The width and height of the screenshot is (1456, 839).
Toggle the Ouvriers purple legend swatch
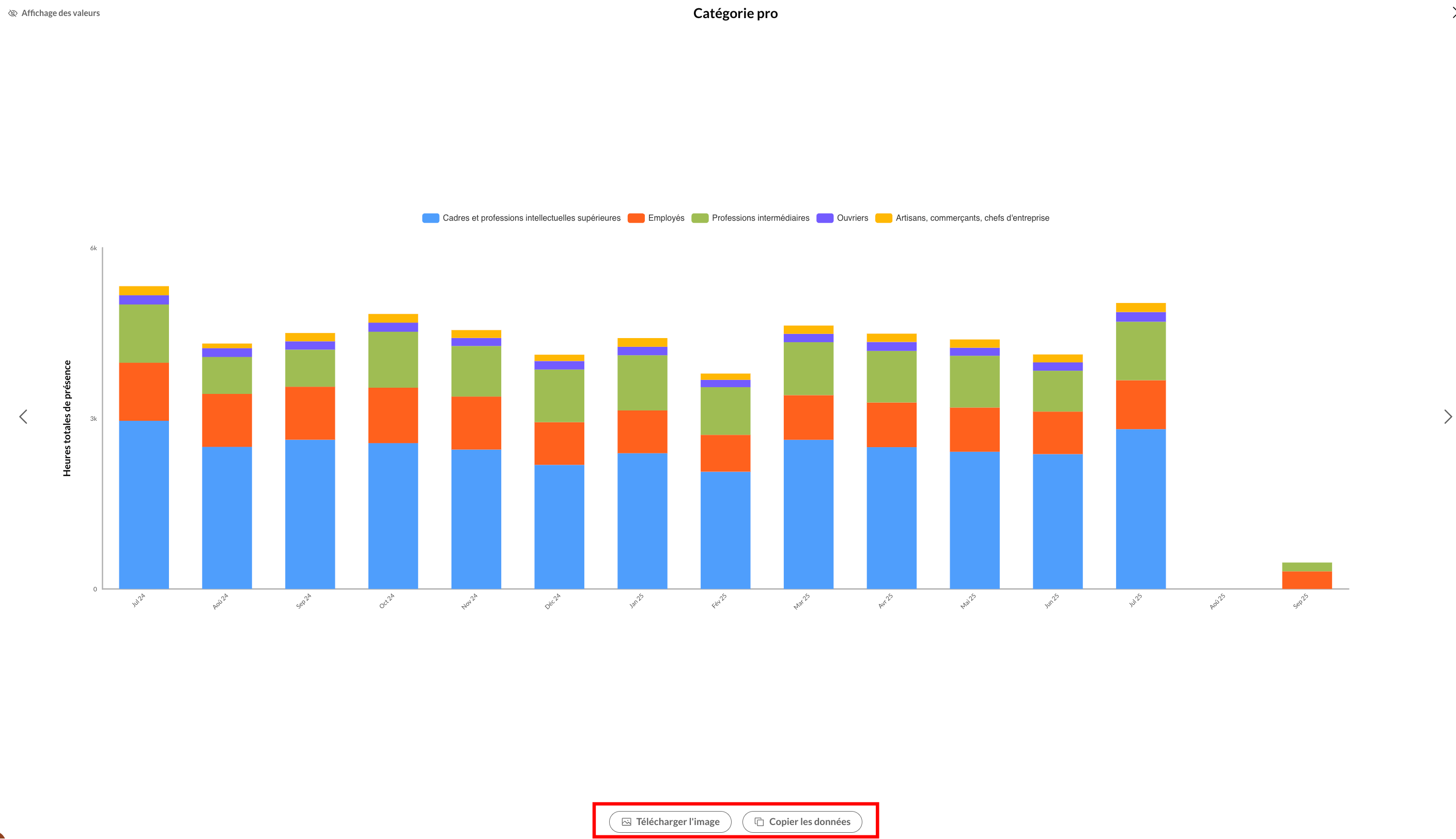coord(825,218)
